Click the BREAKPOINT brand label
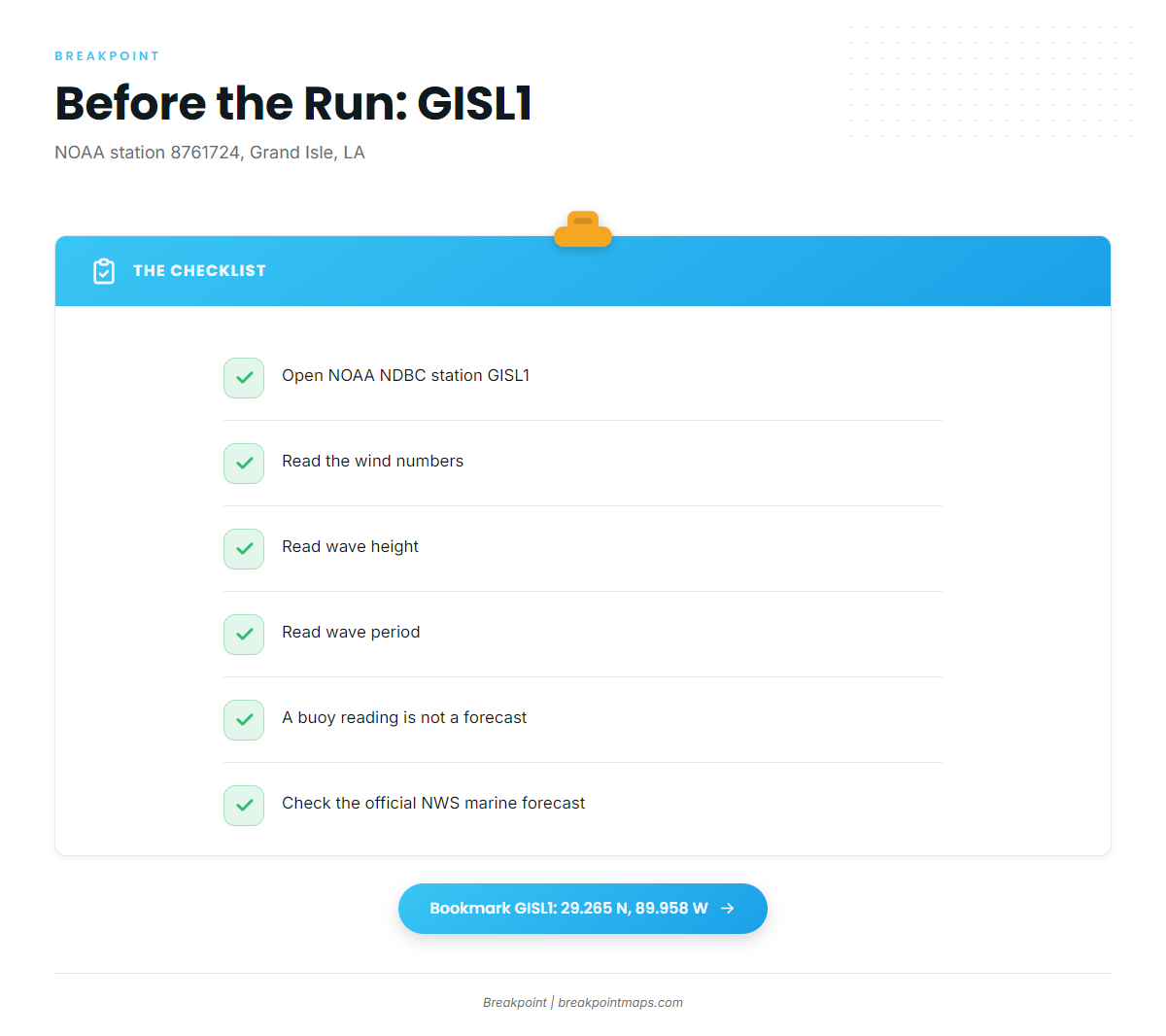 click(107, 56)
